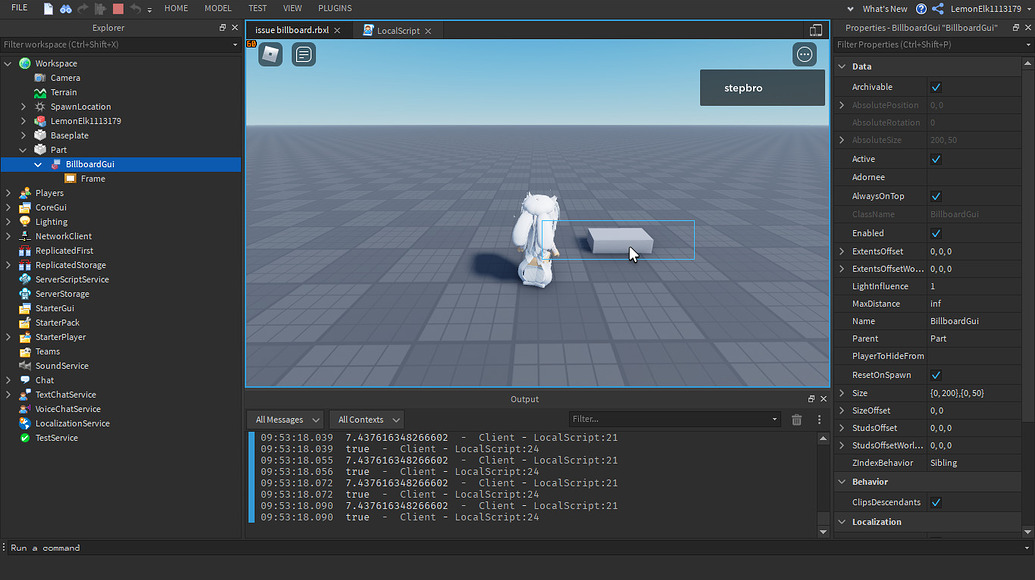Open the chat icon in the viewport

point(304,54)
